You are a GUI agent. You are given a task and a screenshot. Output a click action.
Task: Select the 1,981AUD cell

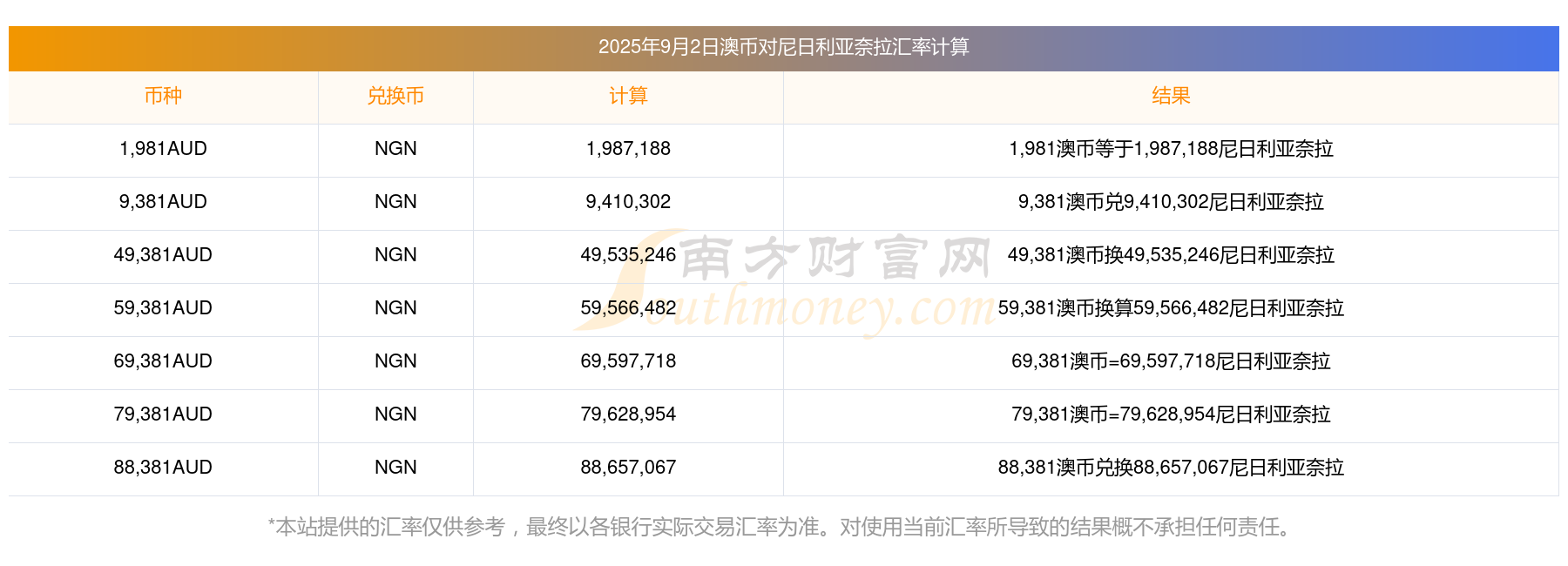(163, 149)
